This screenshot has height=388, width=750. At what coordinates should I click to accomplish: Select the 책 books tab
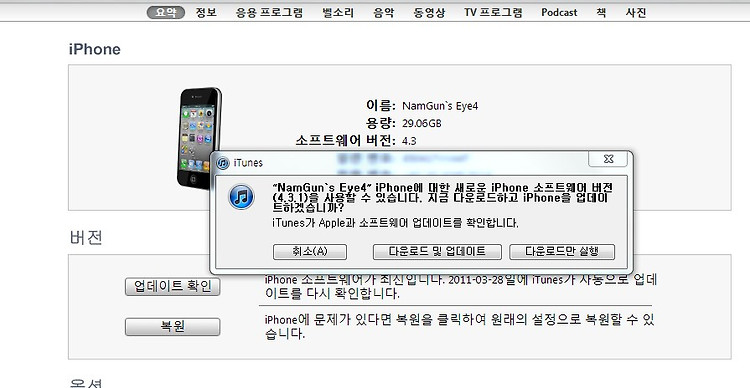tap(601, 12)
